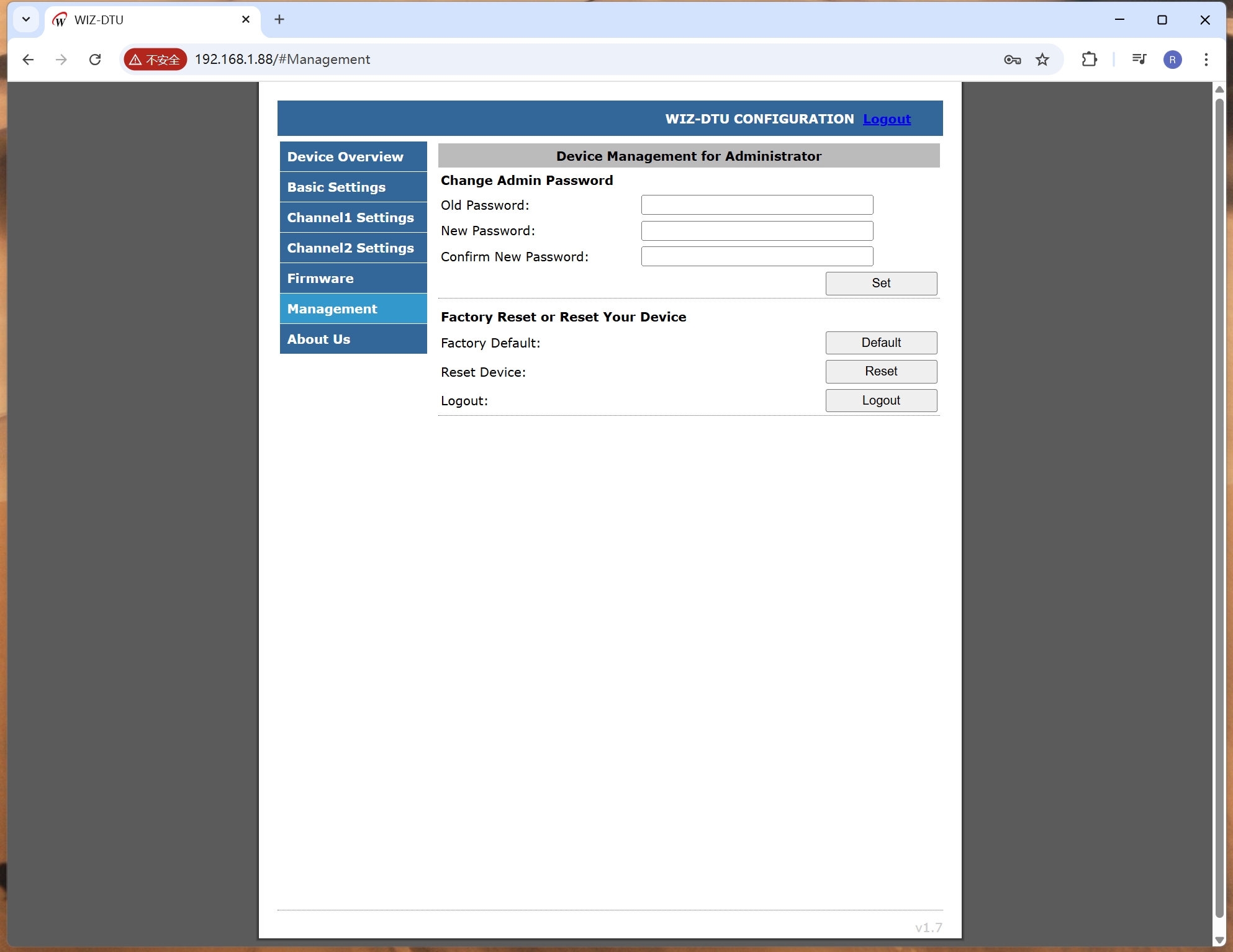Screen dimensions: 1233x952
Task: Open Chrome three-dot menu
Action: click(1206, 60)
